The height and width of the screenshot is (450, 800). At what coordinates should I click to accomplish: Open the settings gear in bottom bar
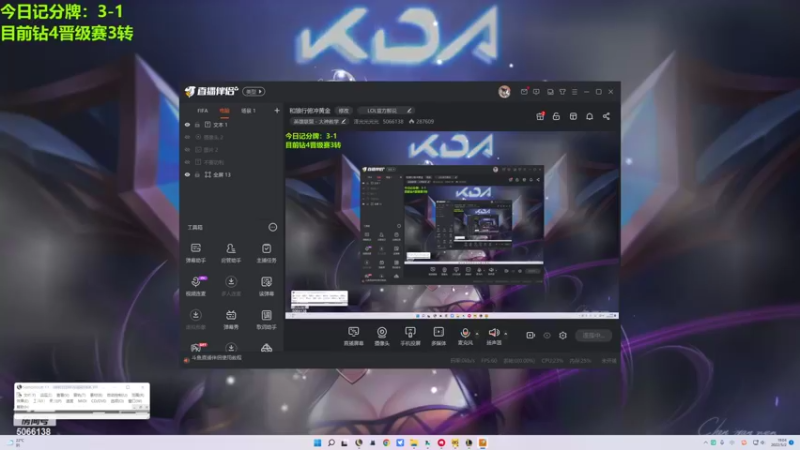click(x=563, y=335)
